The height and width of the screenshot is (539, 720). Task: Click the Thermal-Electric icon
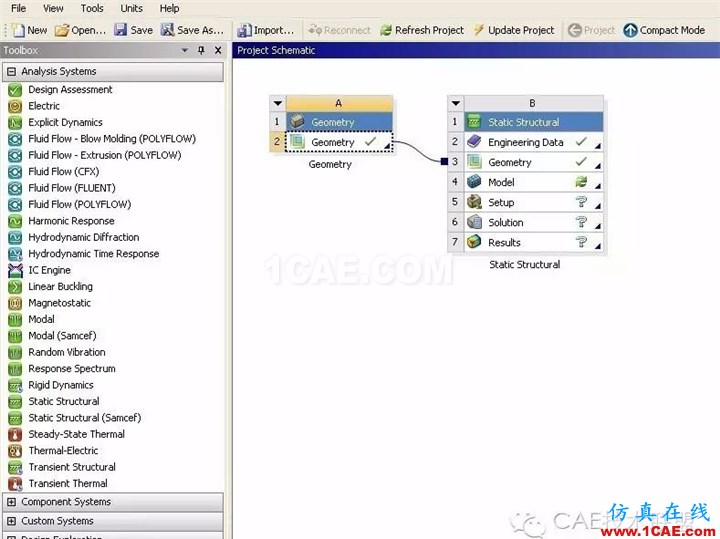pyautogui.click(x=15, y=451)
